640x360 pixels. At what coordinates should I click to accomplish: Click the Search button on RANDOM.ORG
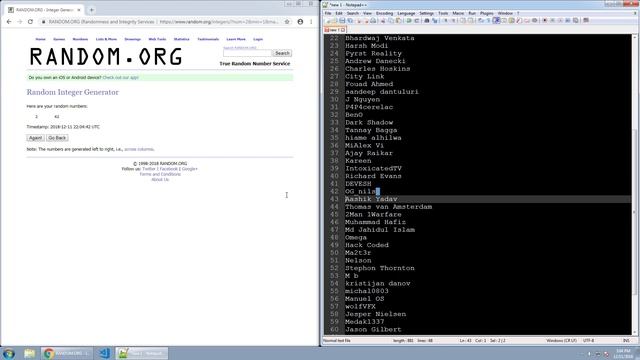pyautogui.click(x=282, y=53)
